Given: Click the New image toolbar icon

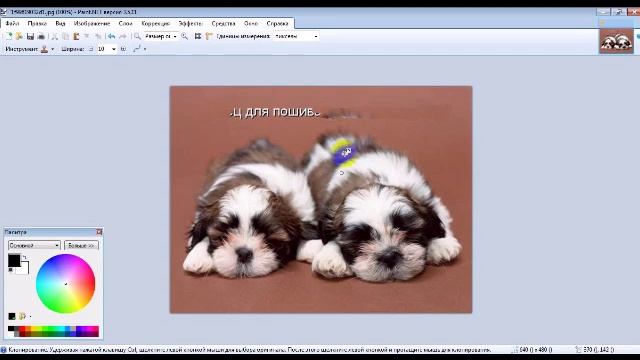Looking at the screenshot, I should [x=8, y=36].
